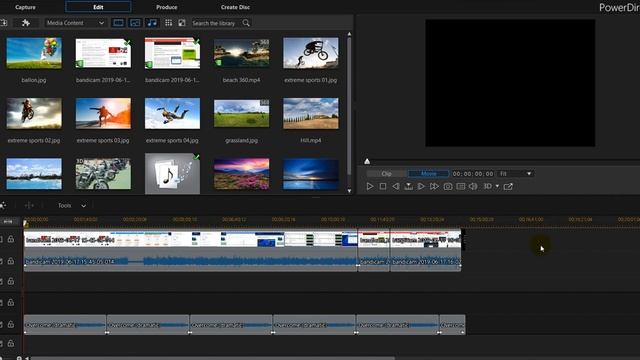
Task: Click the timeline fit-view icon left of ruler
Action: pos(8,221)
